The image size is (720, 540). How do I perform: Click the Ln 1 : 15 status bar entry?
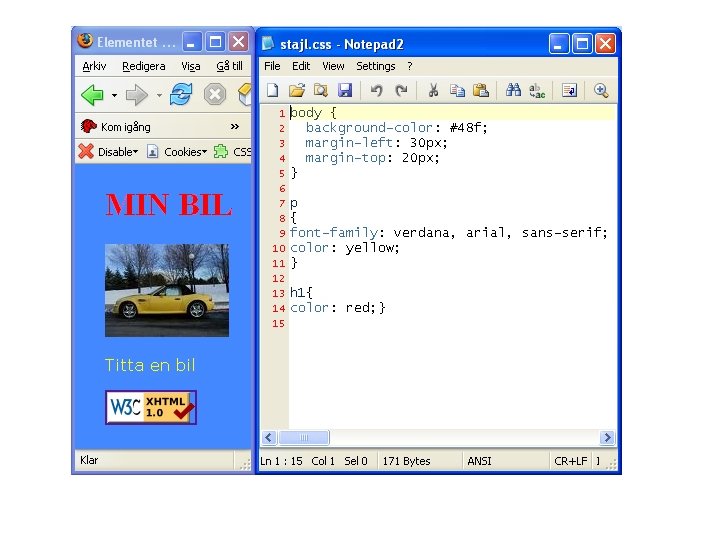281,461
